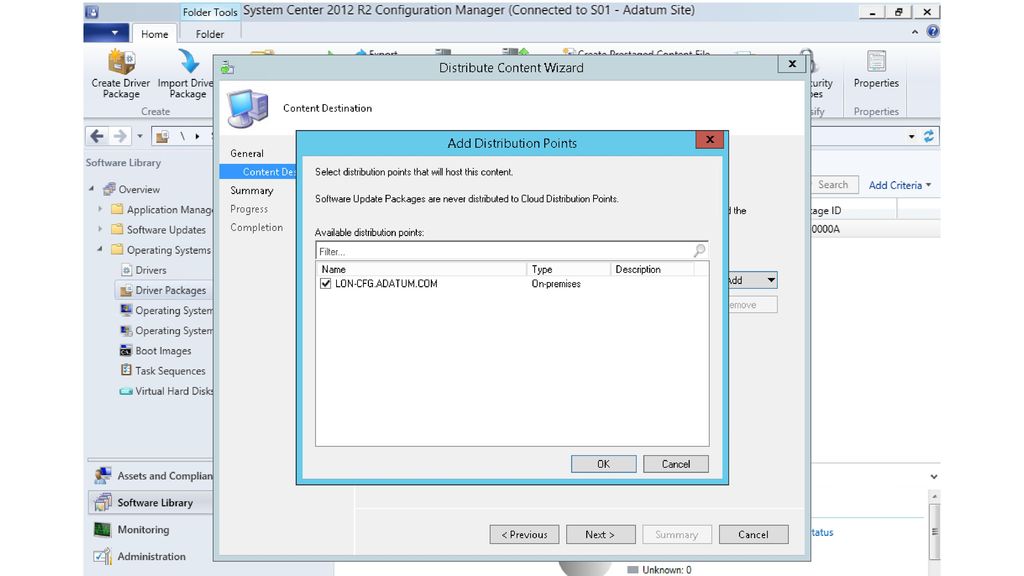Select the Progress wizard step
This screenshot has width=1024, height=576.
point(249,209)
